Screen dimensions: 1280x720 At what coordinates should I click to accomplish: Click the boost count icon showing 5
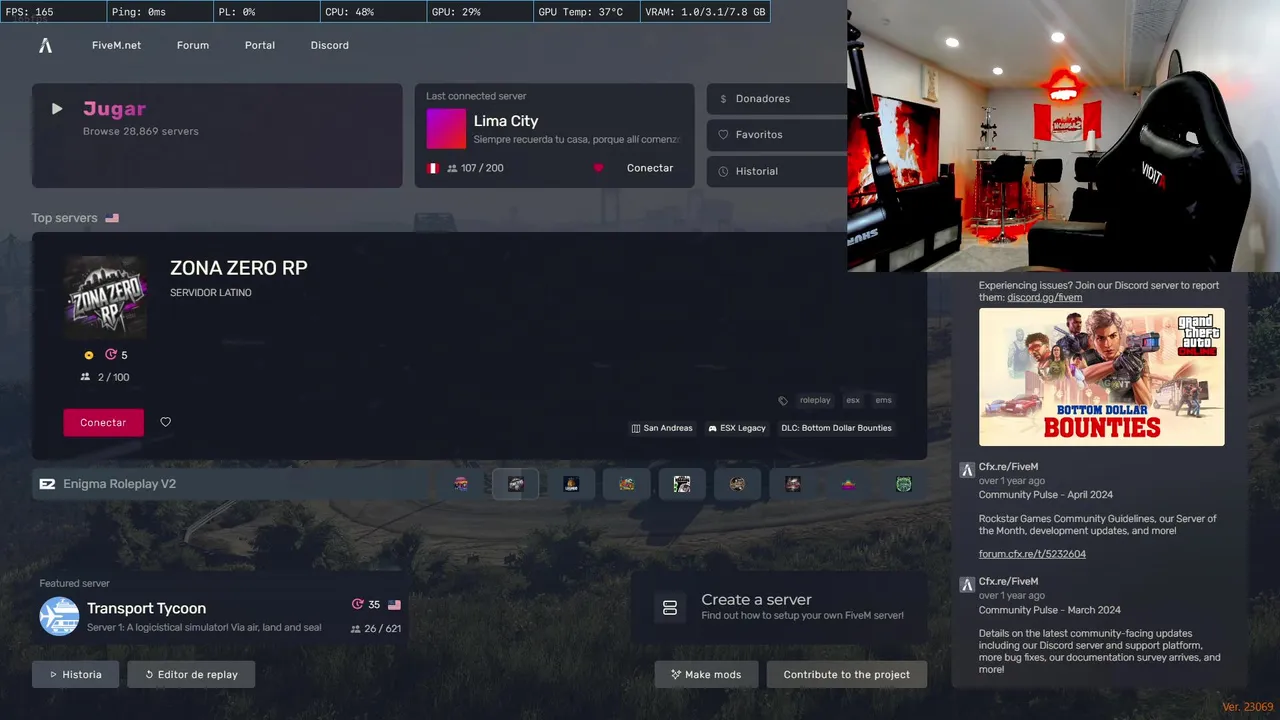click(x=111, y=355)
